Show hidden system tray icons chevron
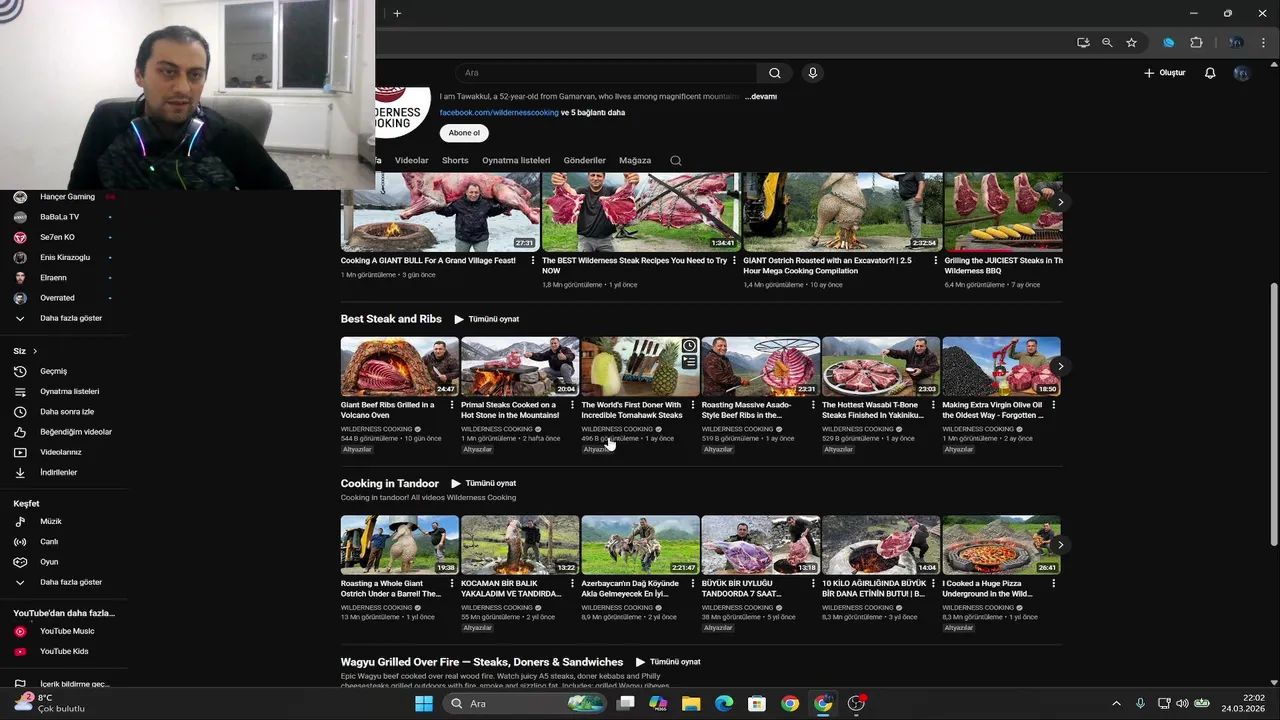This screenshot has width=1280, height=720. [x=1116, y=703]
